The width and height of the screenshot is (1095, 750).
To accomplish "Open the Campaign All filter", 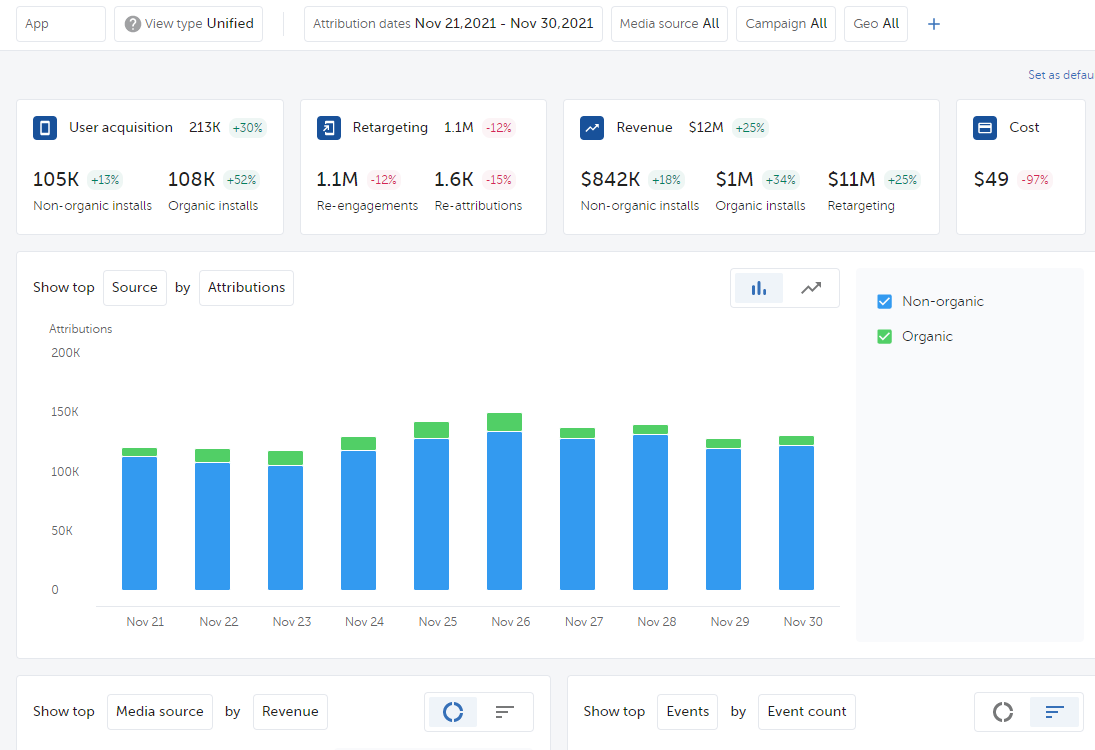I will (x=786, y=24).
